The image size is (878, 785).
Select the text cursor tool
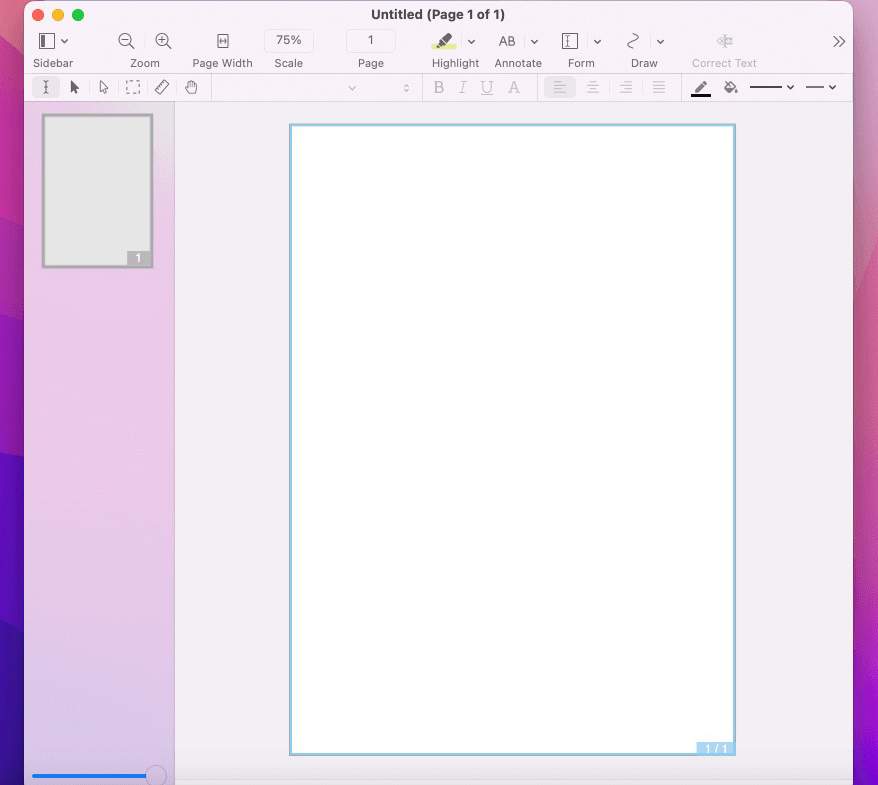pos(46,88)
